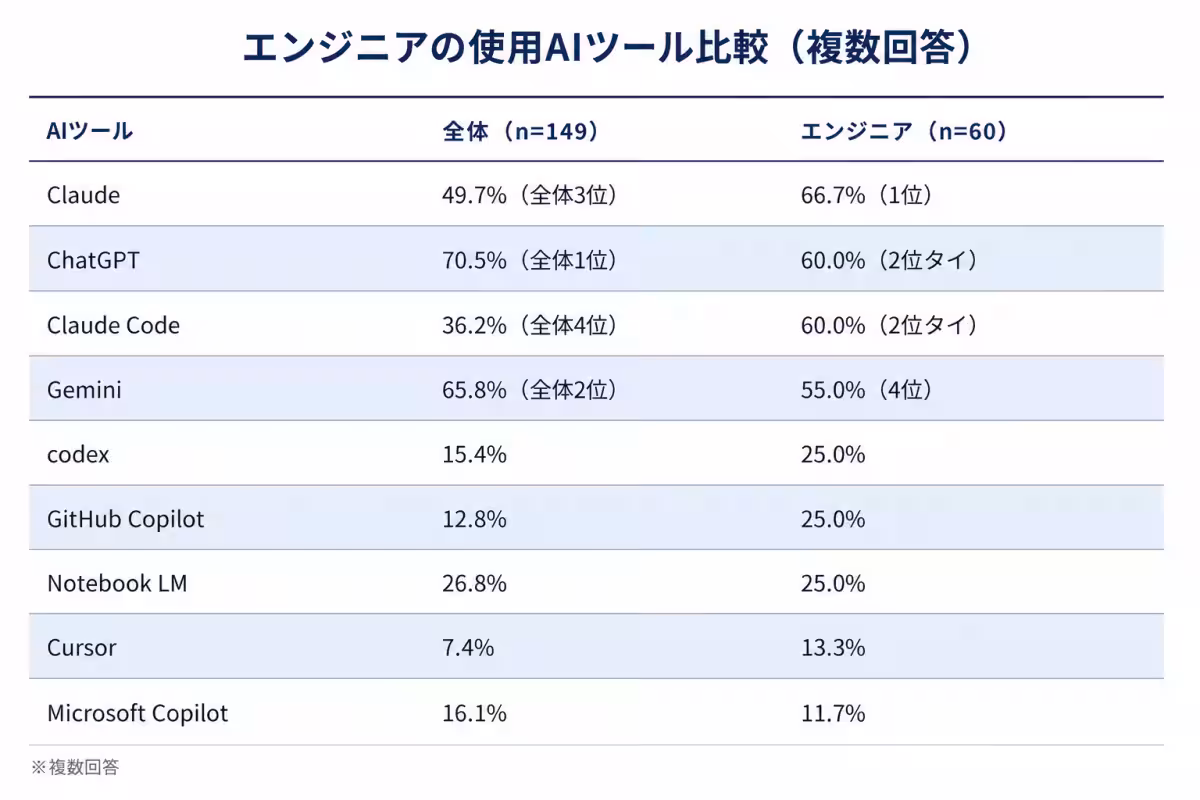Click the ※複数回答 footnote
This screenshot has height=800, width=1200.
74,767
